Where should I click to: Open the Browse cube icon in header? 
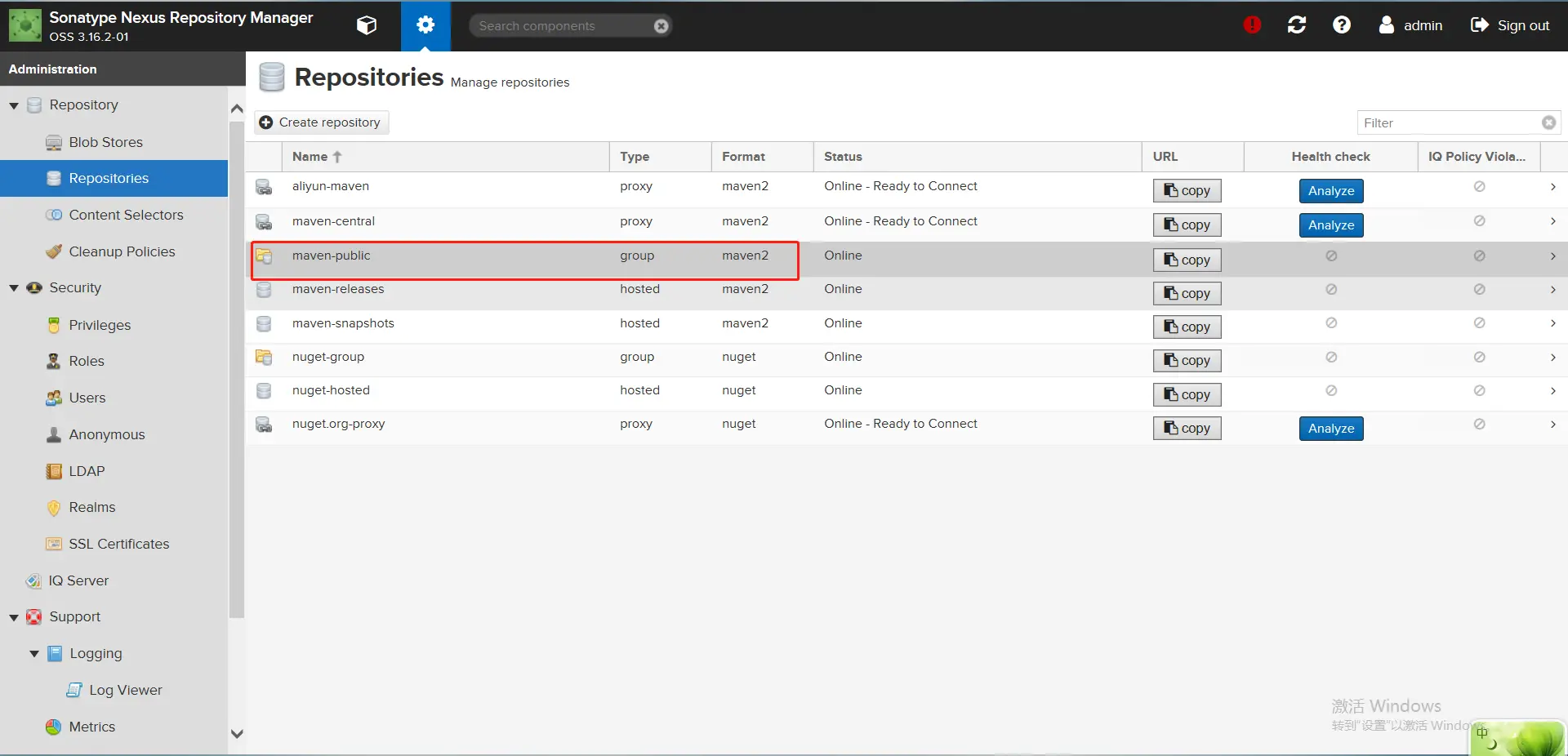point(367,25)
